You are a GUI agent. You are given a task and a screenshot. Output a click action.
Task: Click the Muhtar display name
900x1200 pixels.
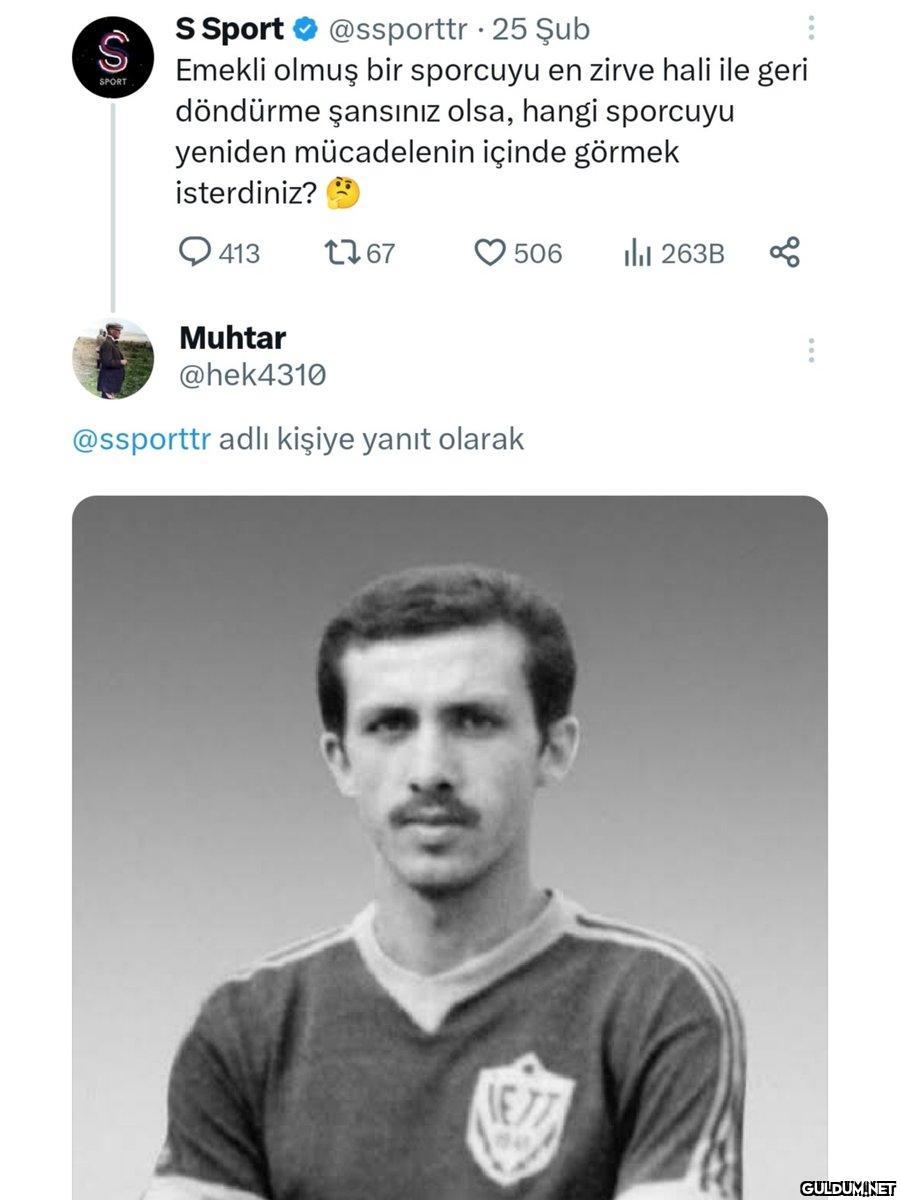(x=232, y=338)
